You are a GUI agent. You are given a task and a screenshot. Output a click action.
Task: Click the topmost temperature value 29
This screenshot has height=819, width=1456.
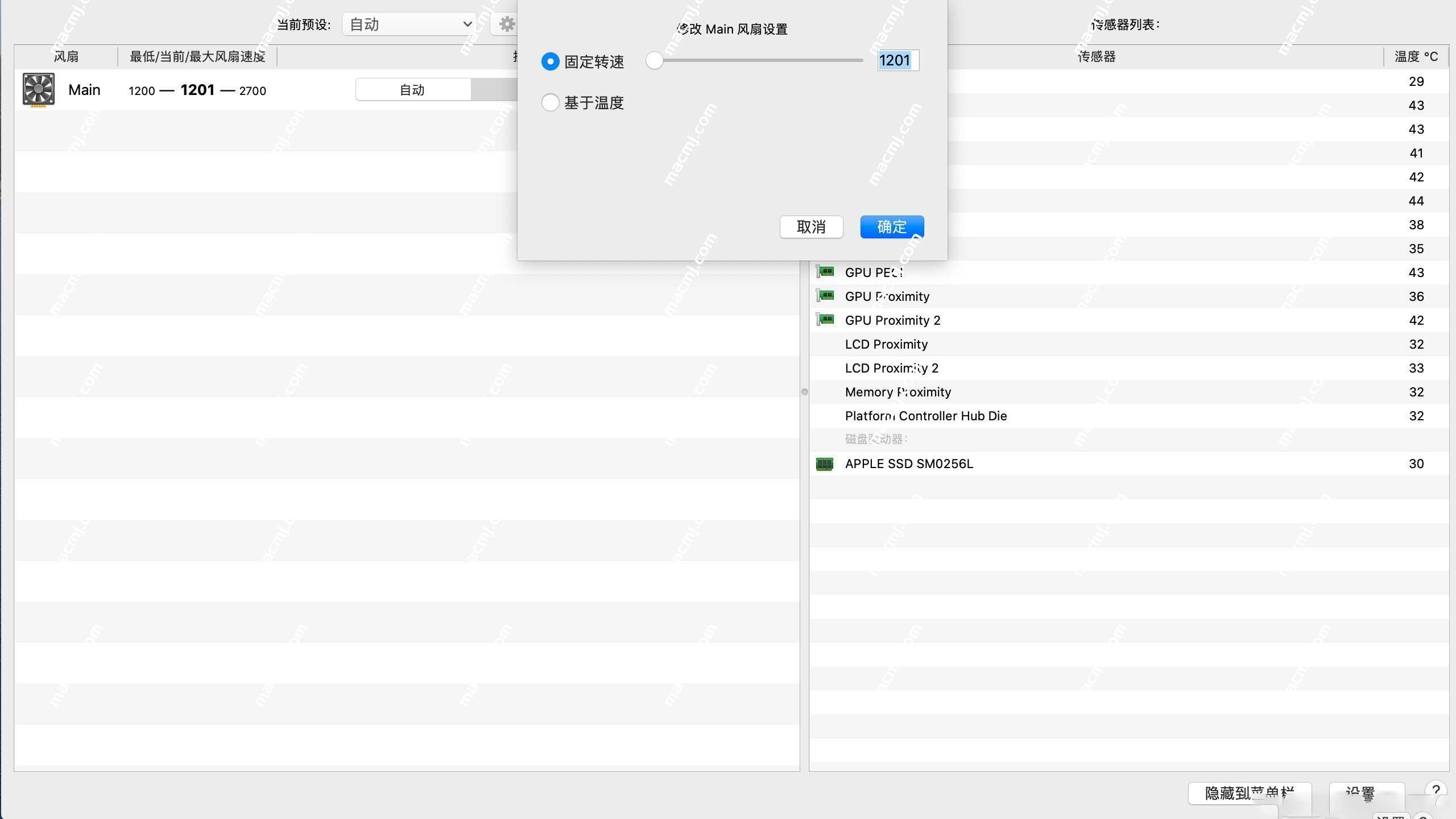point(1416,81)
